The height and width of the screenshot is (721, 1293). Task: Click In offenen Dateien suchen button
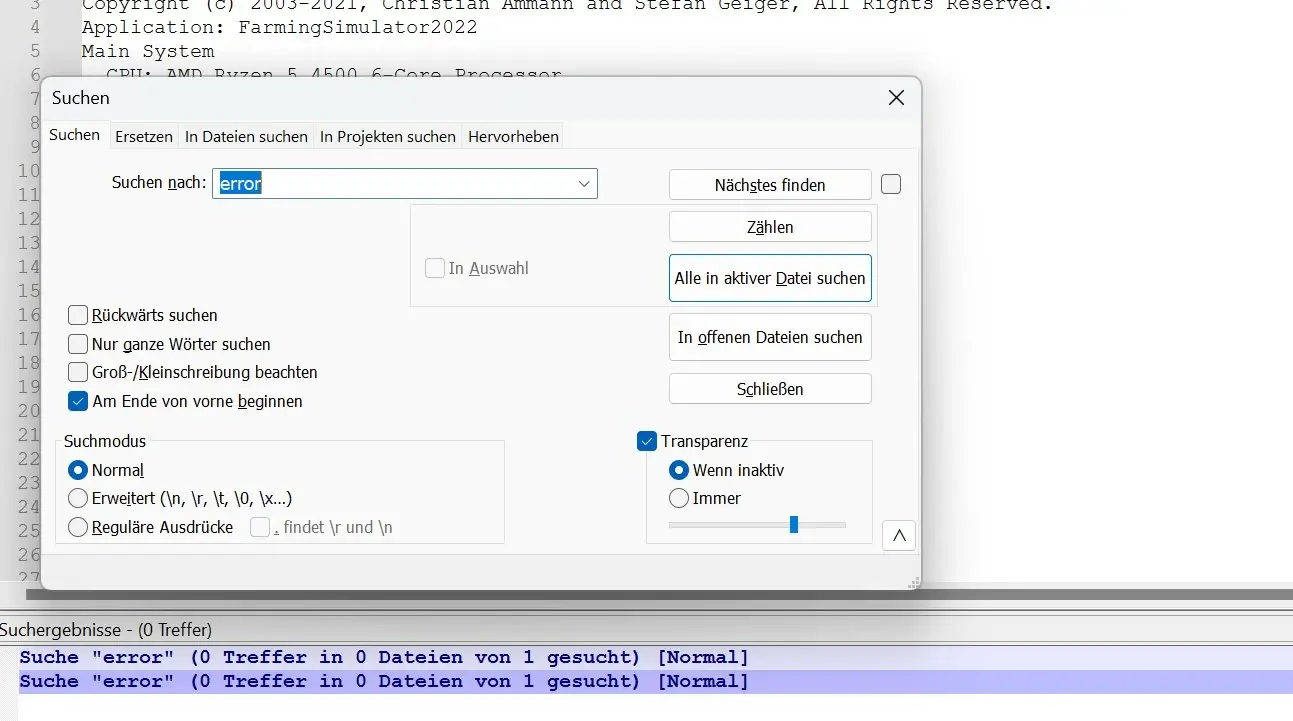click(770, 337)
